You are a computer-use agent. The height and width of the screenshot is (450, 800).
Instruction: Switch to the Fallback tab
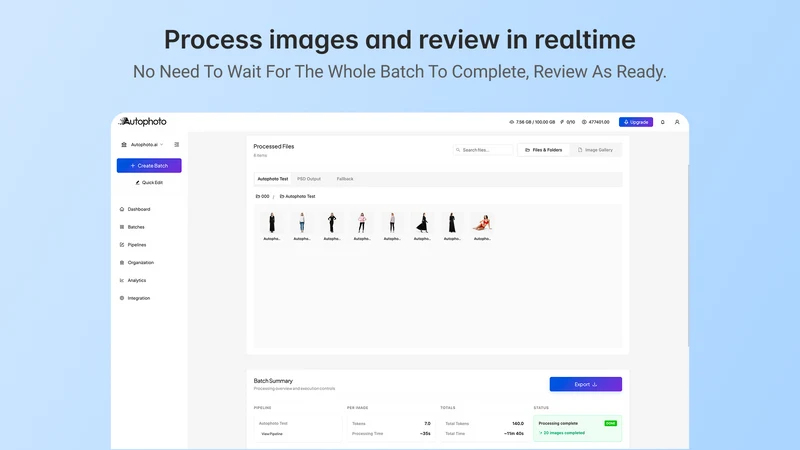coord(345,179)
